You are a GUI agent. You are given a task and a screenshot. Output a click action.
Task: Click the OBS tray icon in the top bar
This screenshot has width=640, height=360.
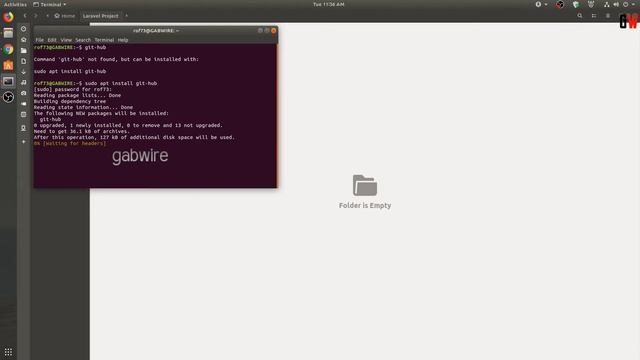[x=560, y=4]
